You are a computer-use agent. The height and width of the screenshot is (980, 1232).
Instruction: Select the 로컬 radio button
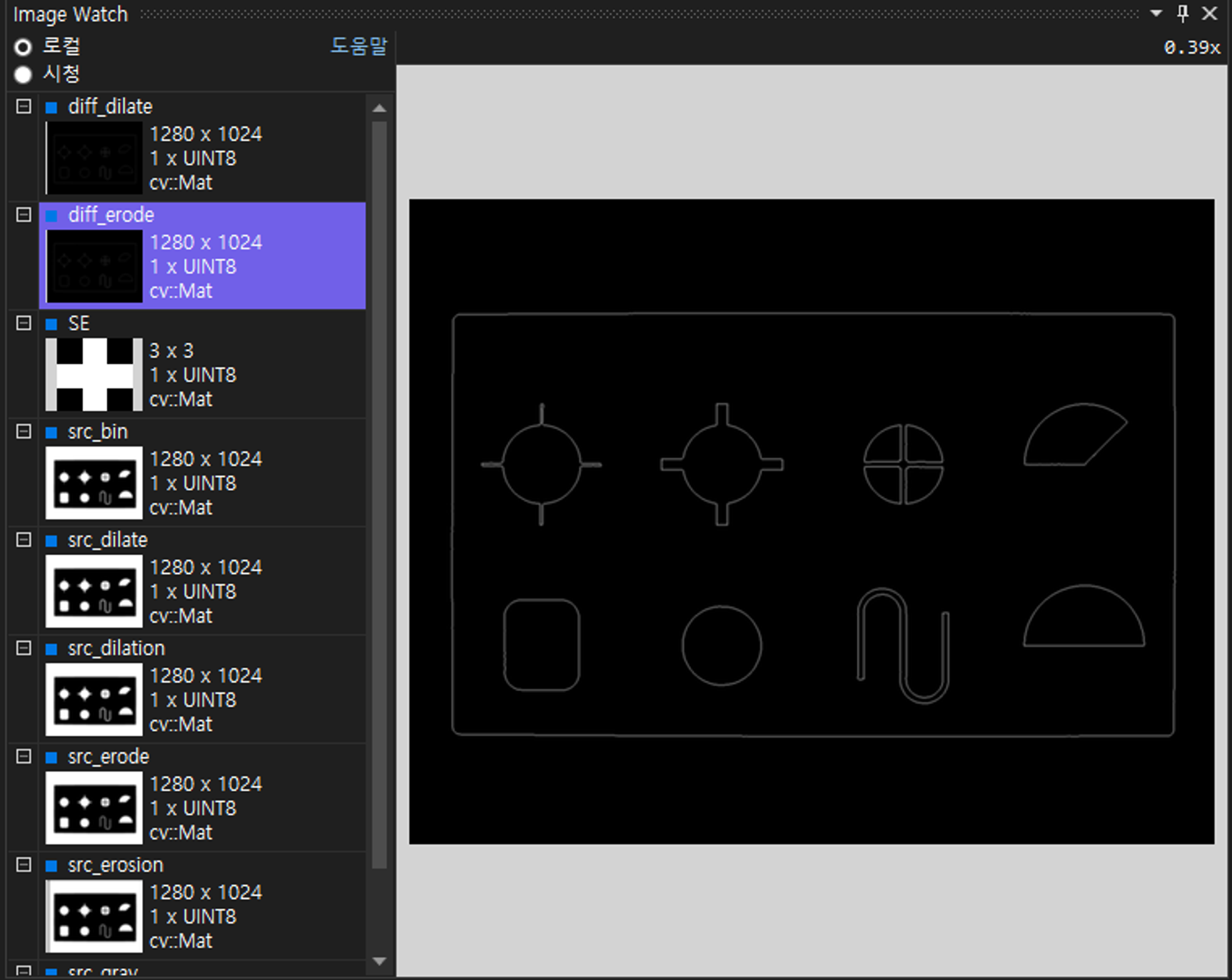pyautogui.click(x=23, y=47)
